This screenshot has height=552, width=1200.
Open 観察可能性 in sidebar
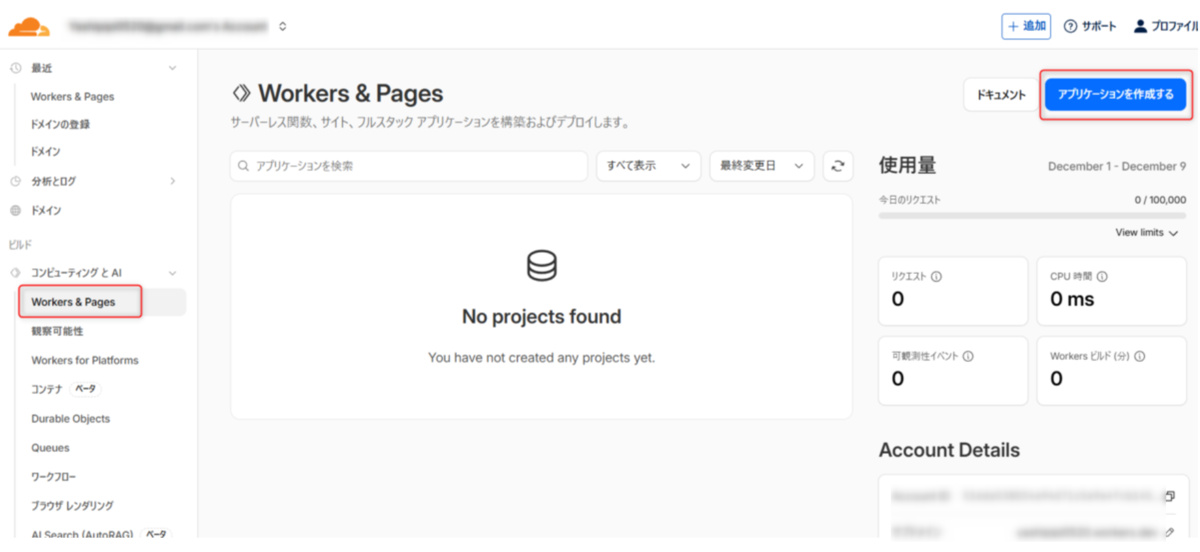(57, 331)
